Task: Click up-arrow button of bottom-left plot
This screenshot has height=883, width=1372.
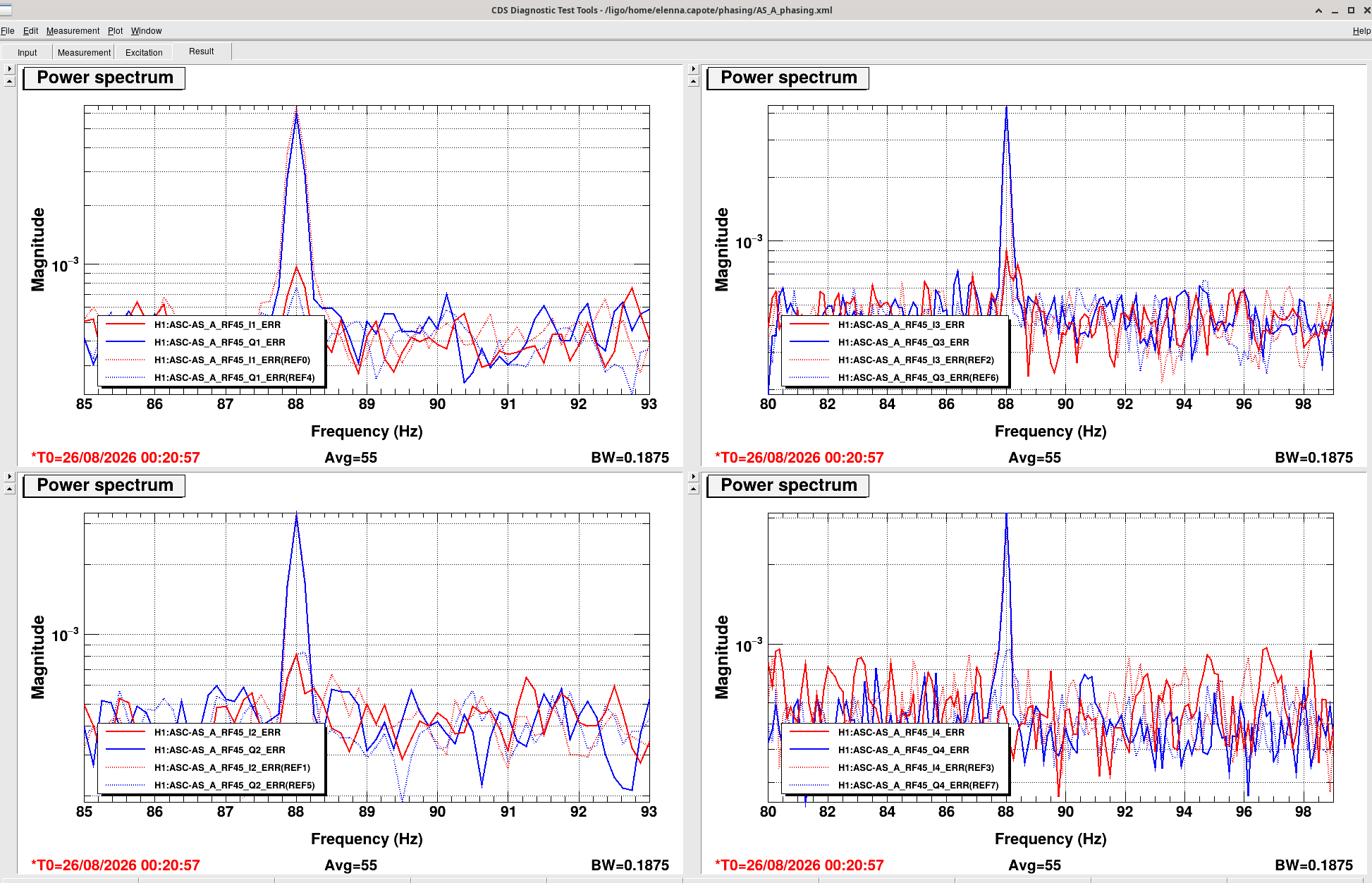Action: 9,489
